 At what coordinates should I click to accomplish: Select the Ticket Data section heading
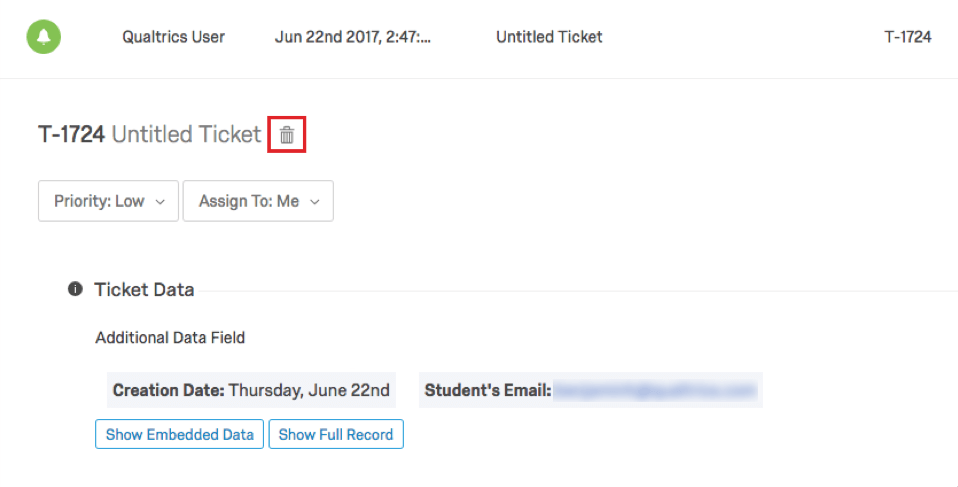pos(144,290)
